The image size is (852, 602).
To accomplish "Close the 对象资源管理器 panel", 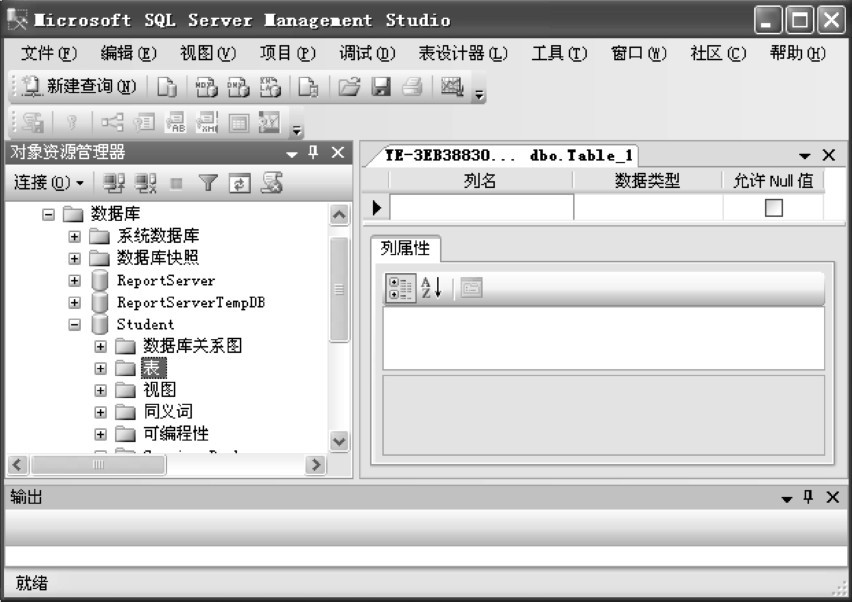I will click(x=338, y=153).
